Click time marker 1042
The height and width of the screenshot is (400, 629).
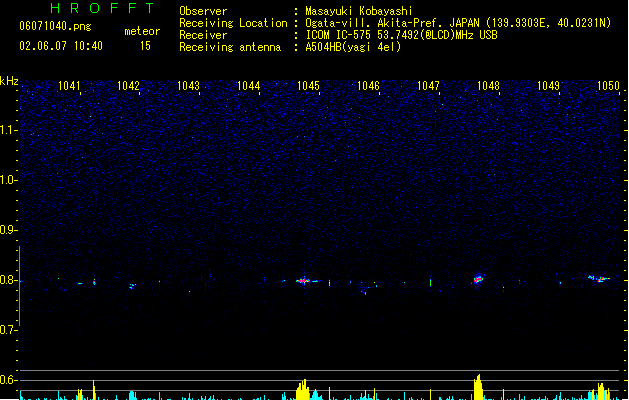tap(128, 86)
